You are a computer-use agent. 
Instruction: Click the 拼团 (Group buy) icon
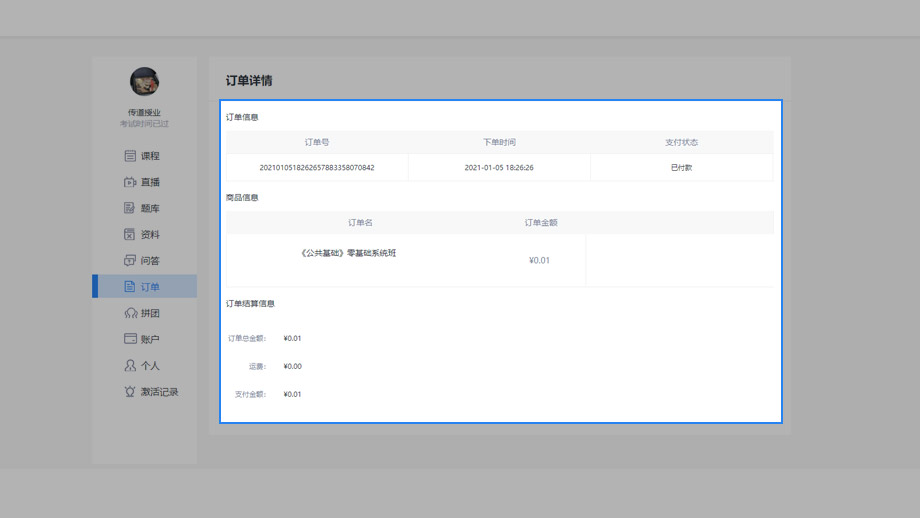coord(130,313)
